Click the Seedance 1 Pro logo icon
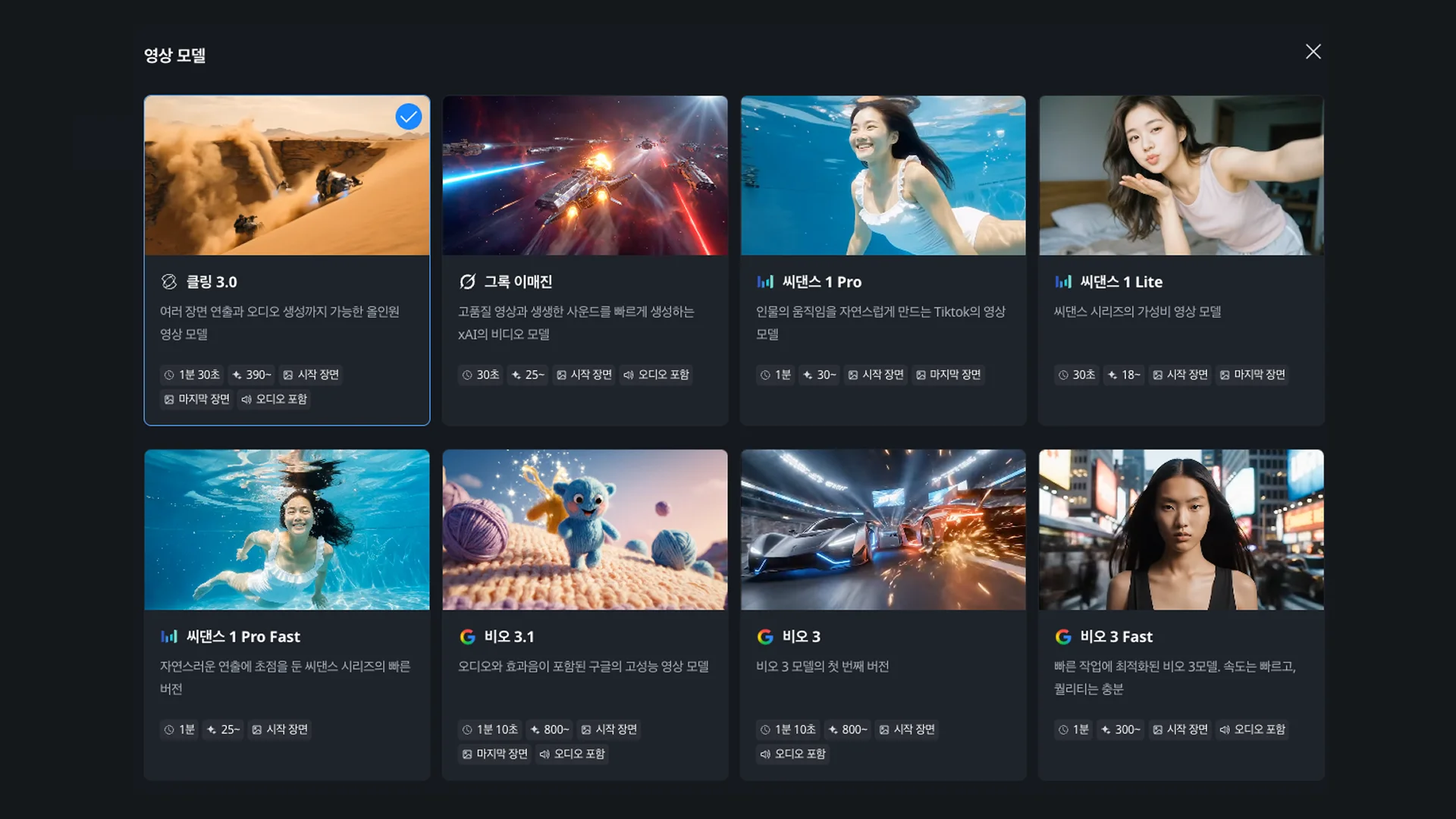Image resolution: width=1456 pixels, height=819 pixels. 765,282
